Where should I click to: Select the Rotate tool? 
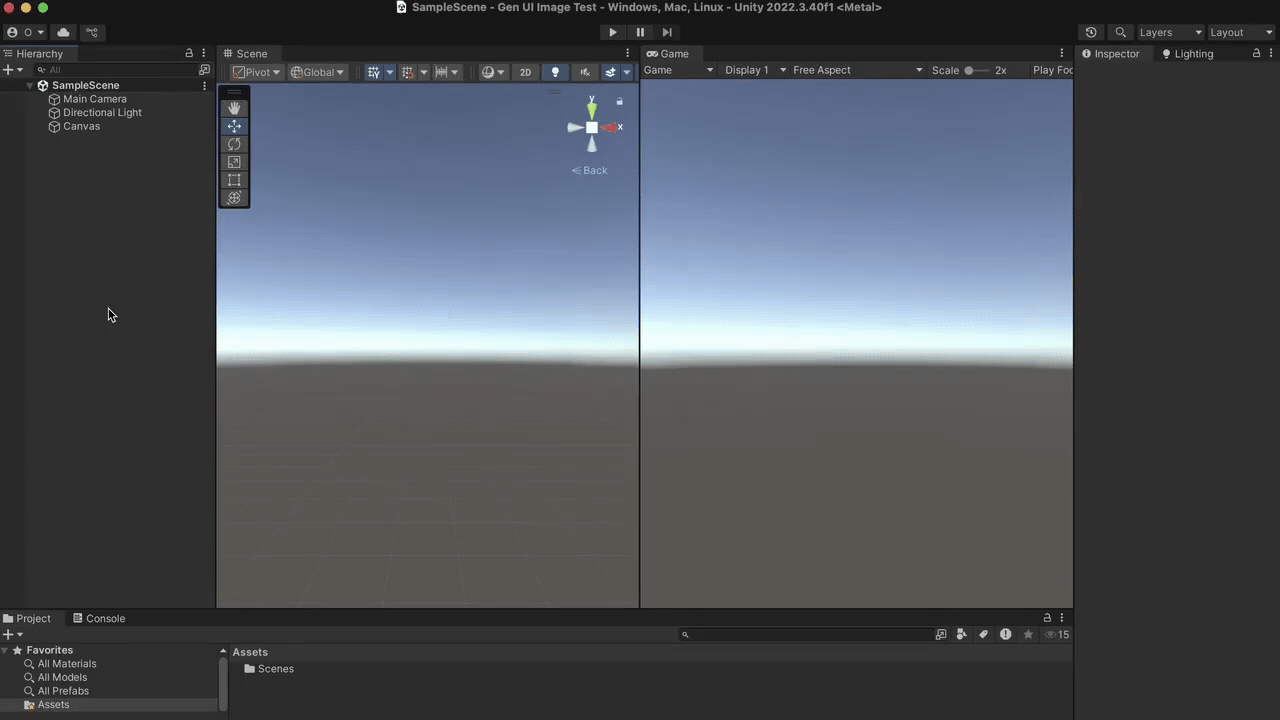[233, 144]
